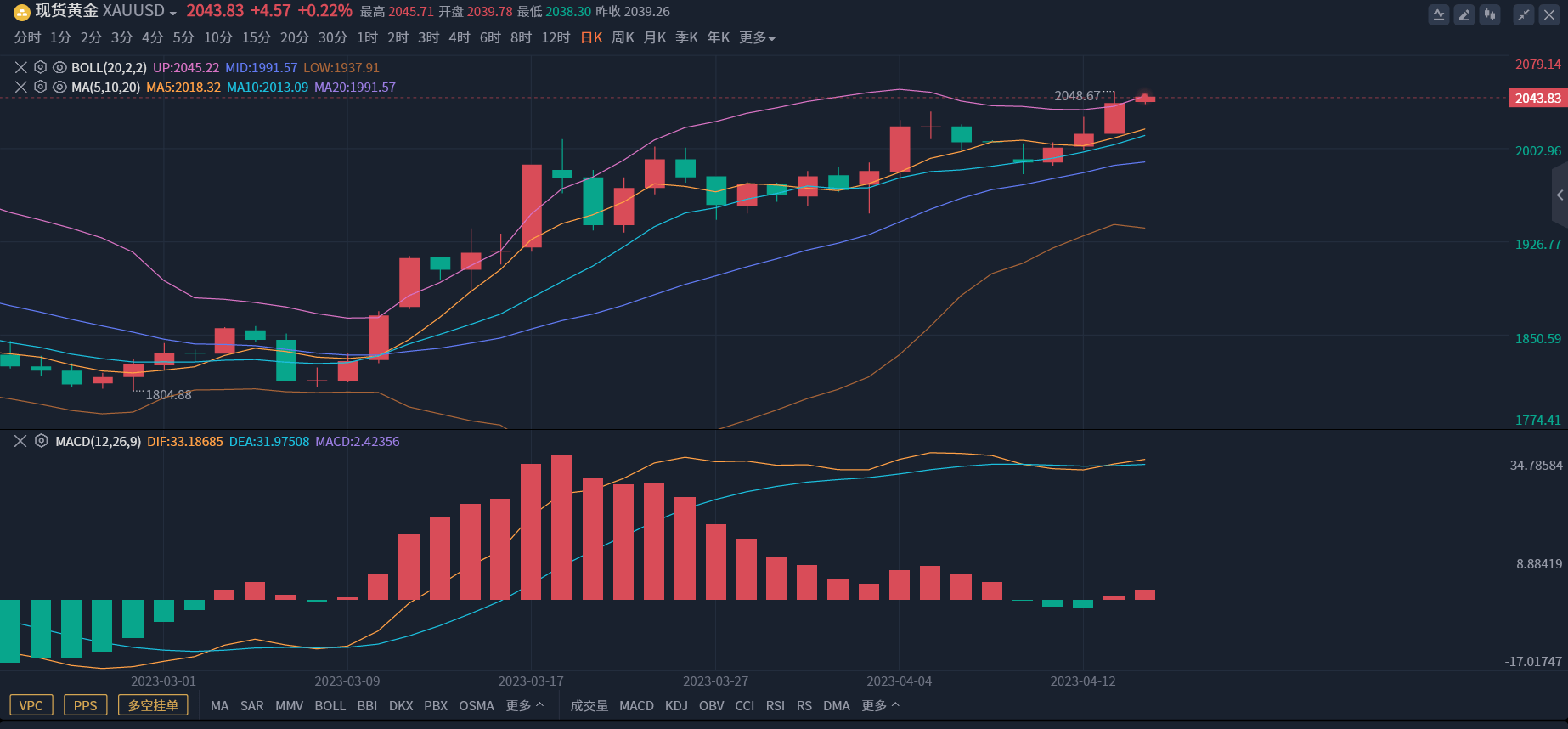The width and height of the screenshot is (1568, 729).
Task: Select the 12时 timeframe
Action: [x=556, y=37]
